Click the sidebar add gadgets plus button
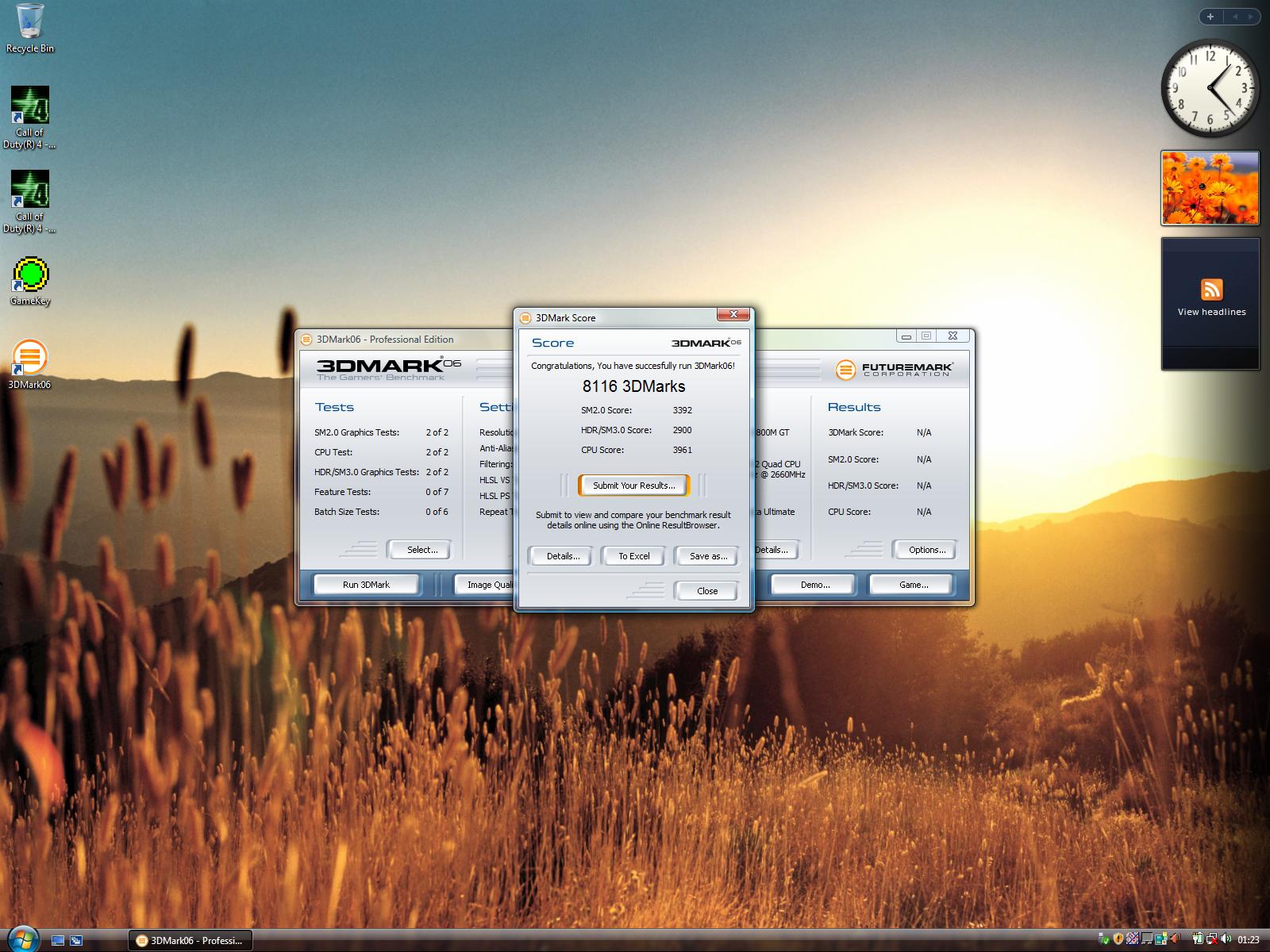The image size is (1270, 952). pos(1210,16)
